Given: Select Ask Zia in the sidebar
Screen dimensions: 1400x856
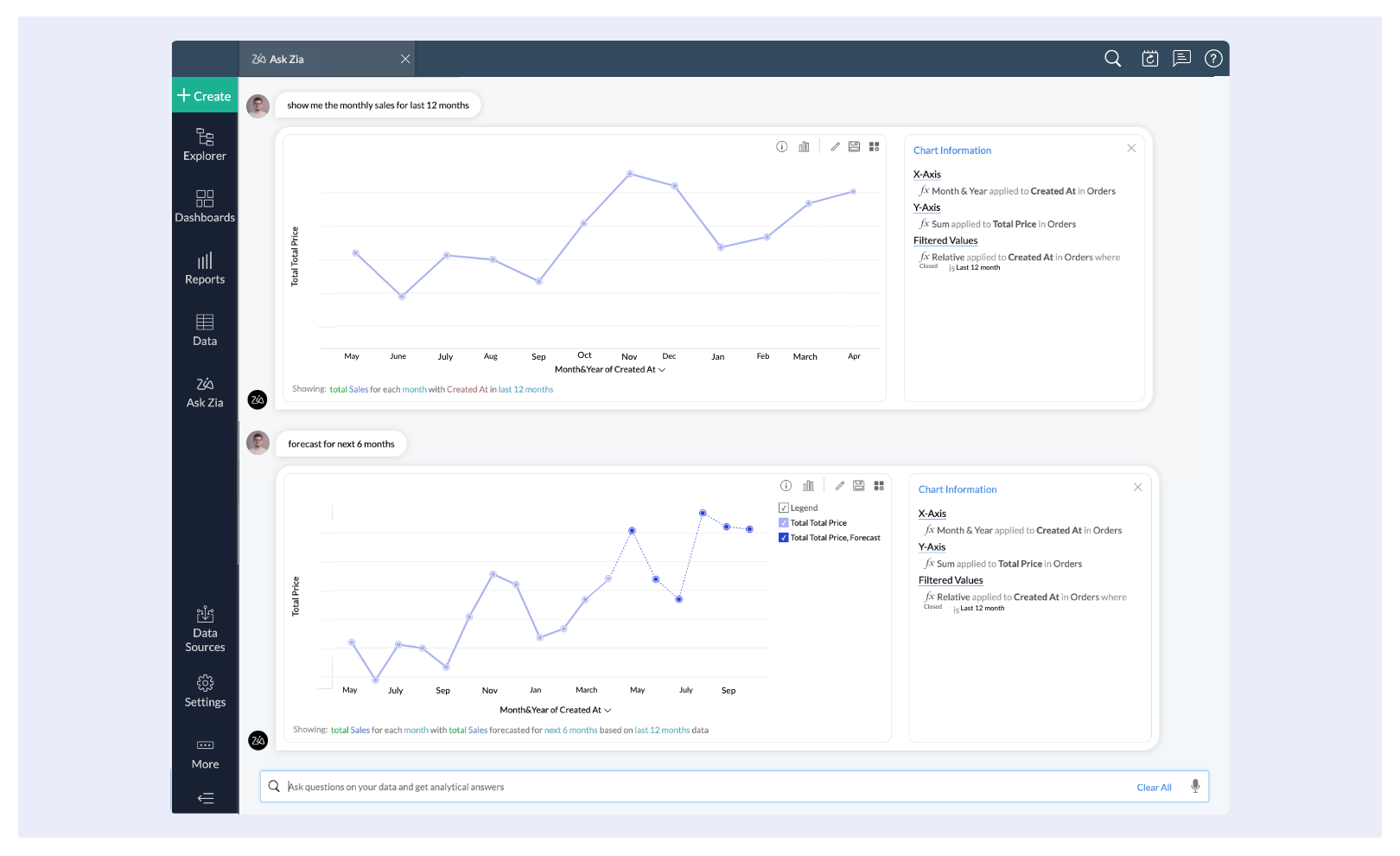Looking at the screenshot, I should [x=205, y=393].
